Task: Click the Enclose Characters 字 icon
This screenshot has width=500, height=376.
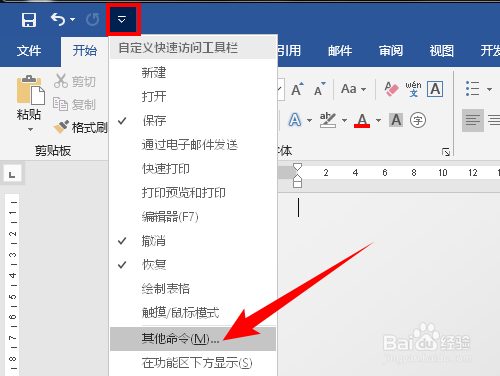Action: coord(418,120)
